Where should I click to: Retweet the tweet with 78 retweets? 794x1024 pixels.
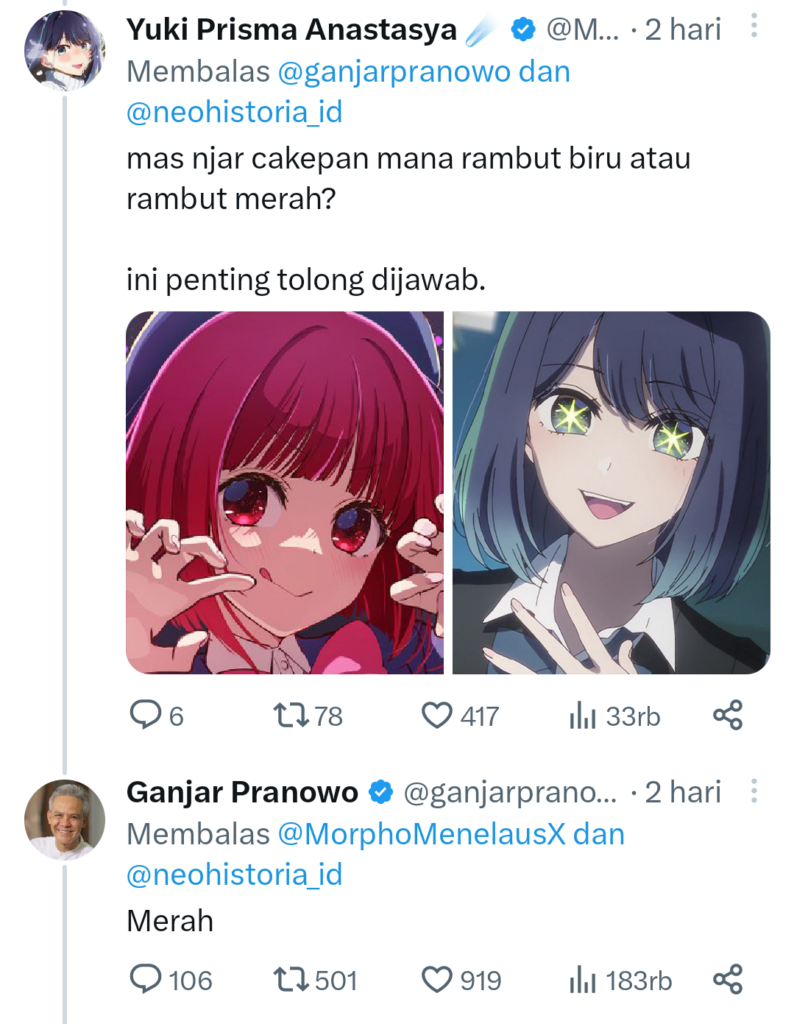tap(291, 715)
